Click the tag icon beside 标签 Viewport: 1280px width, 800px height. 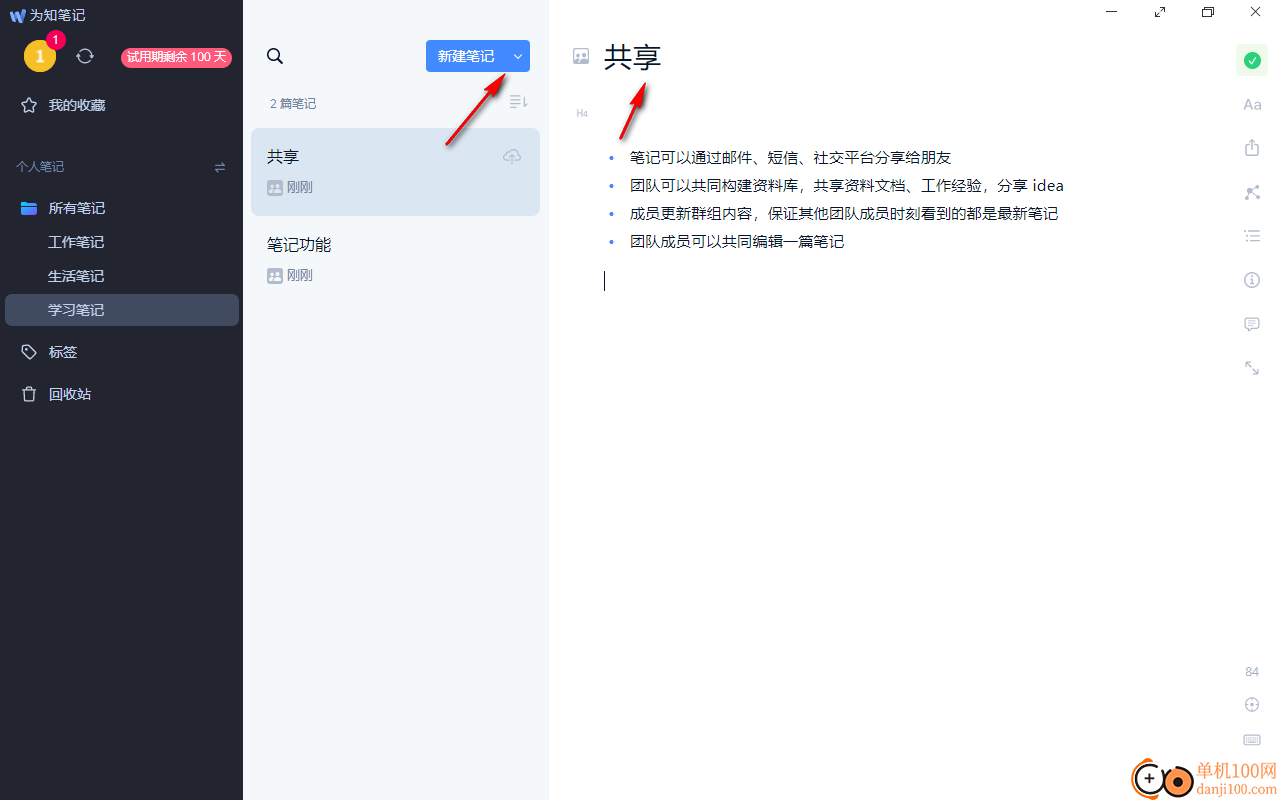(x=29, y=352)
